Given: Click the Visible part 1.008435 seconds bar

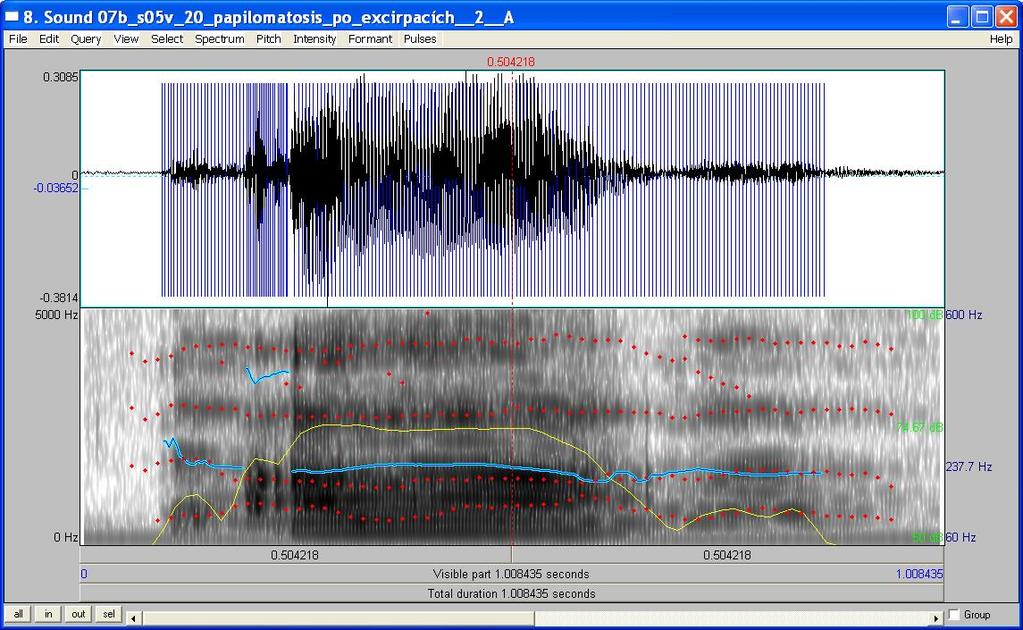Looking at the screenshot, I should (x=512, y=574).
